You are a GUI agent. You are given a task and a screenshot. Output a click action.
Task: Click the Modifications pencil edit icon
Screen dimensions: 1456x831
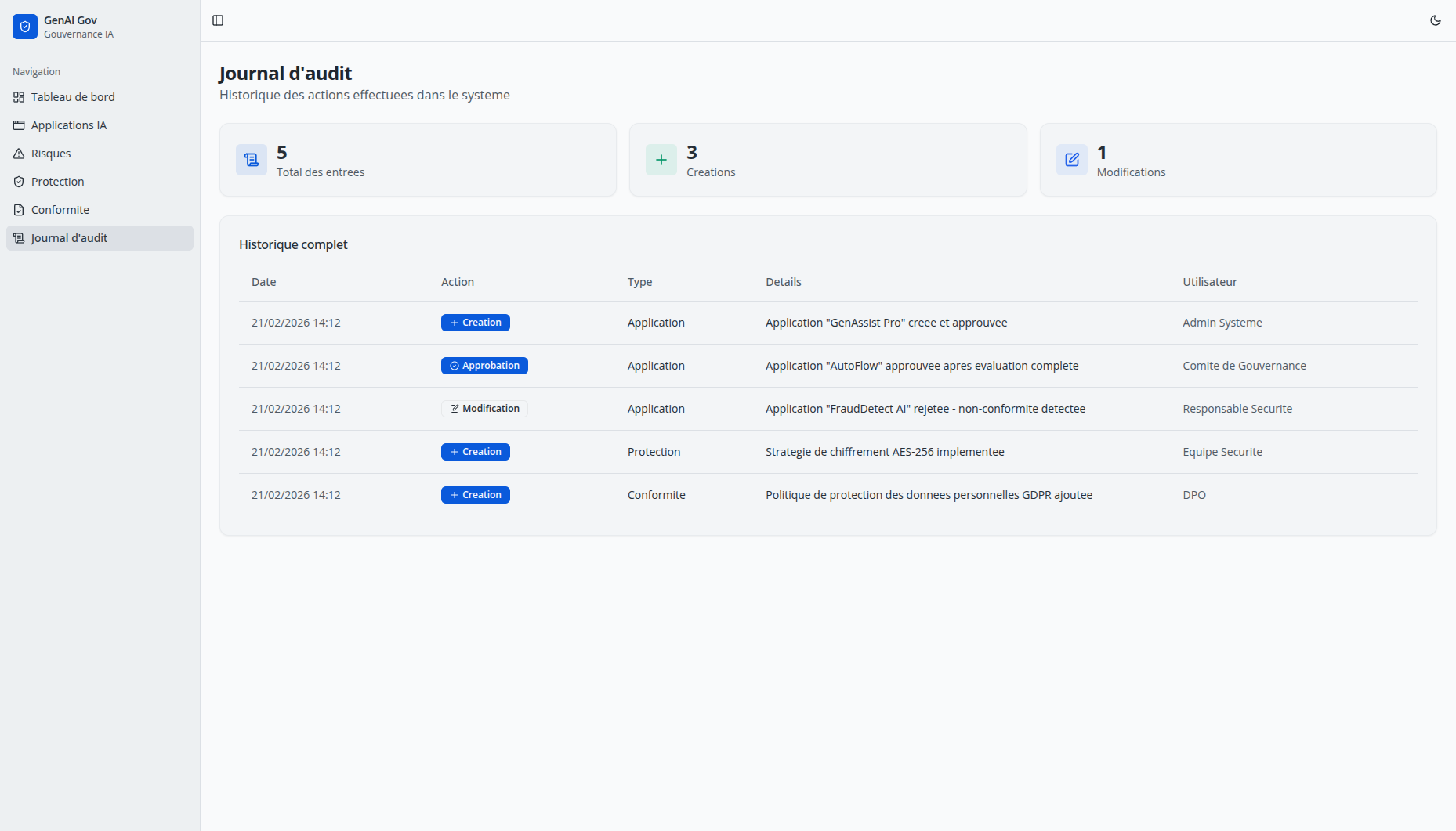click(1071, 160)
